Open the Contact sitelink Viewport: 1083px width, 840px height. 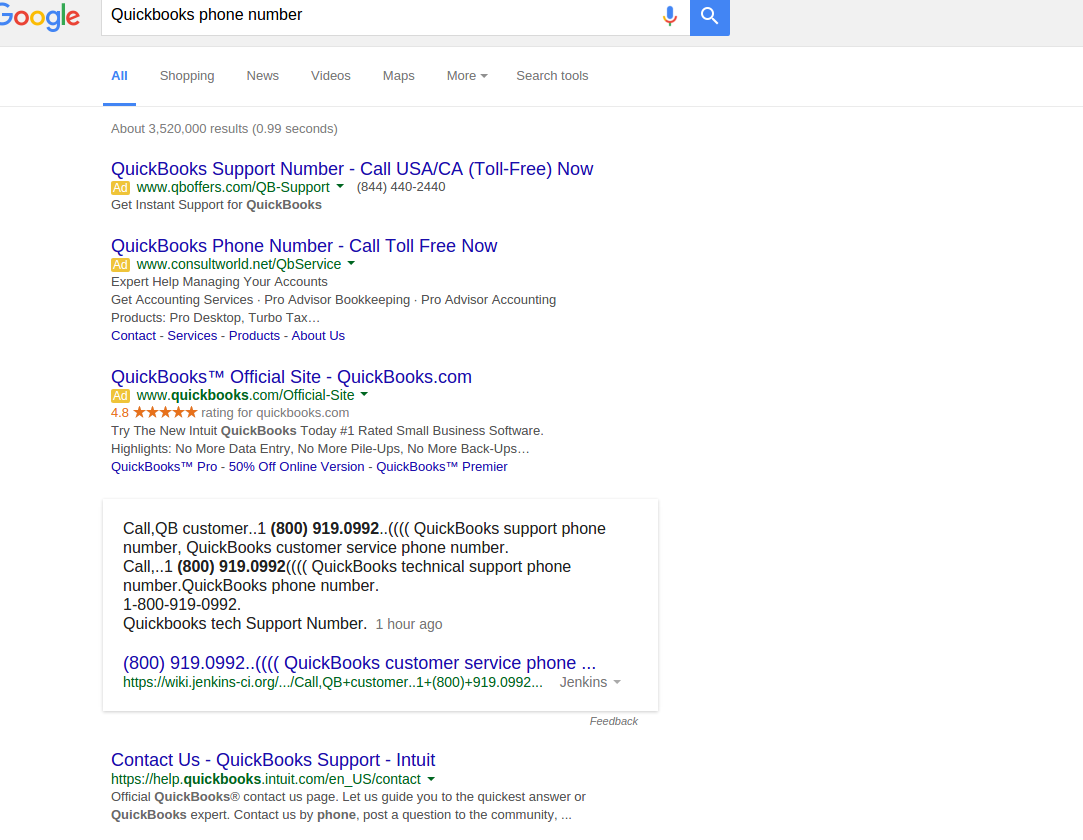[x=133, y=336]
